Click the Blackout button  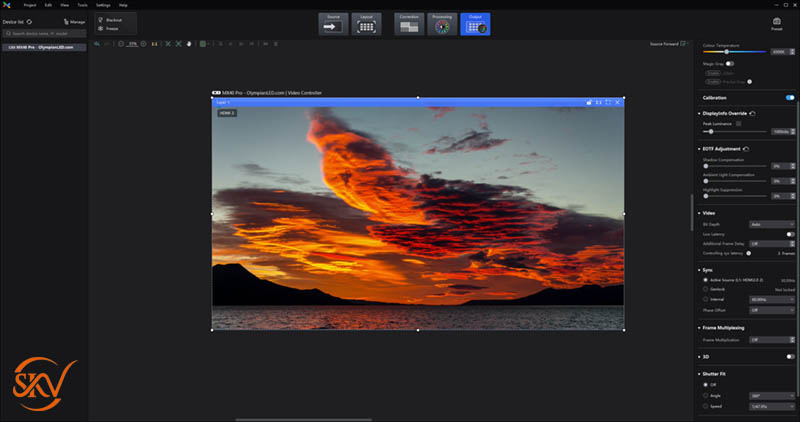112,20
